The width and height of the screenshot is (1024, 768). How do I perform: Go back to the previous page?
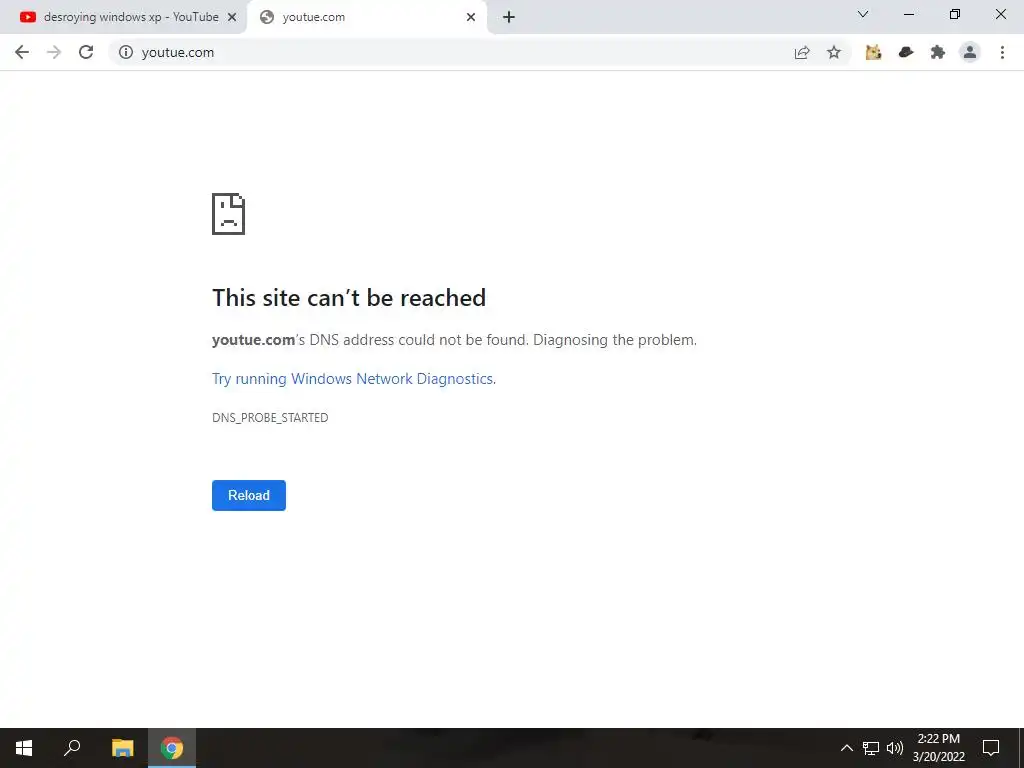click(x=22, y=52)
